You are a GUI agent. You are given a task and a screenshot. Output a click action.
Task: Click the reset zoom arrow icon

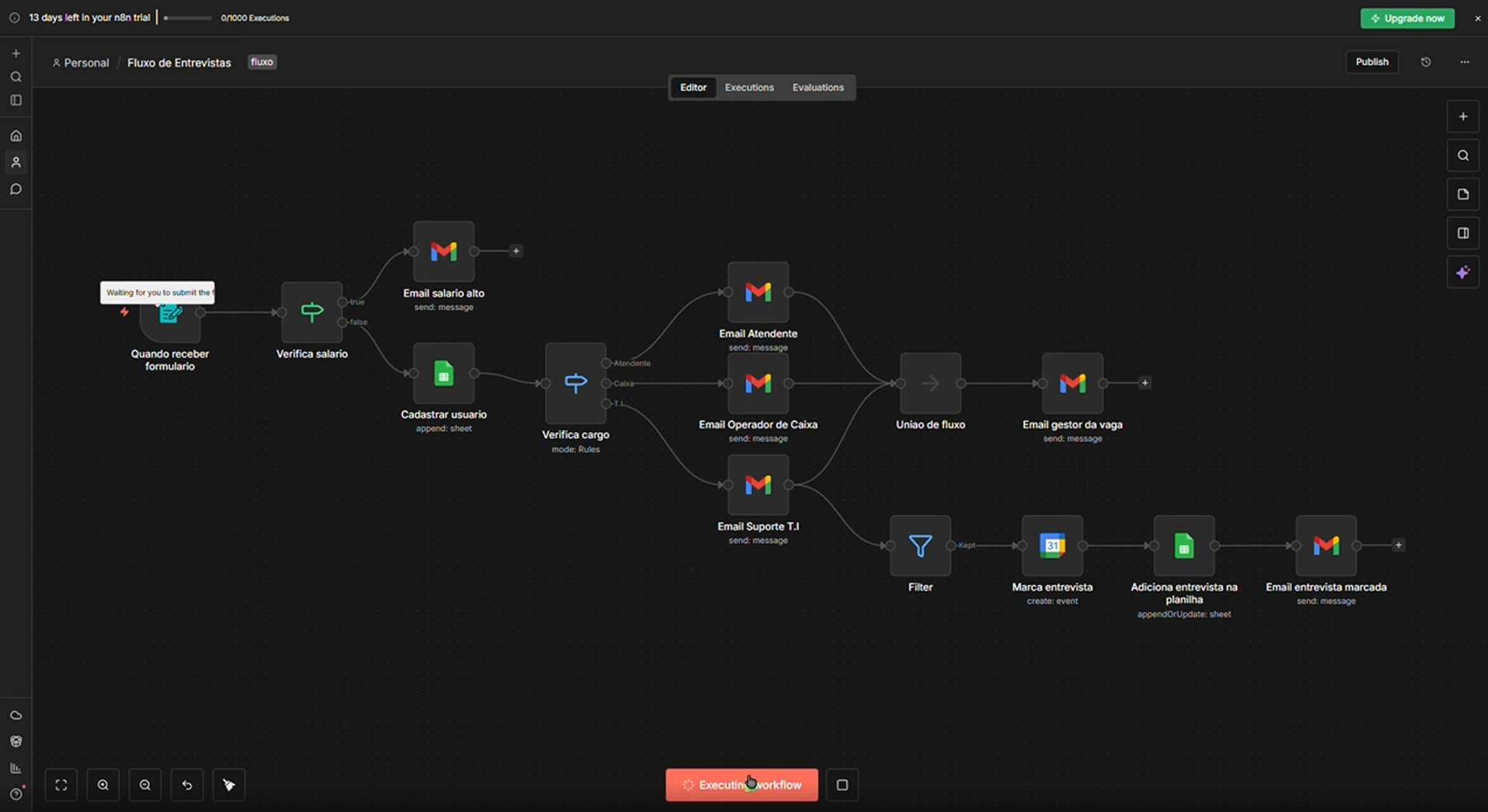(187, 785)
